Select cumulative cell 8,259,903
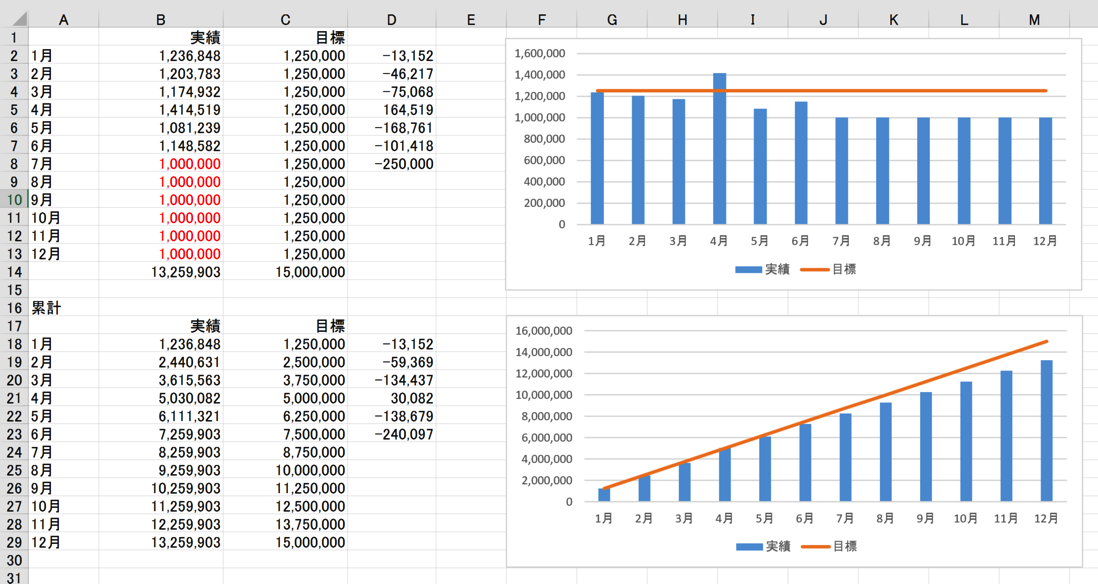The height and width of the screenshot is (584, 1098). (x=161, y=452)
